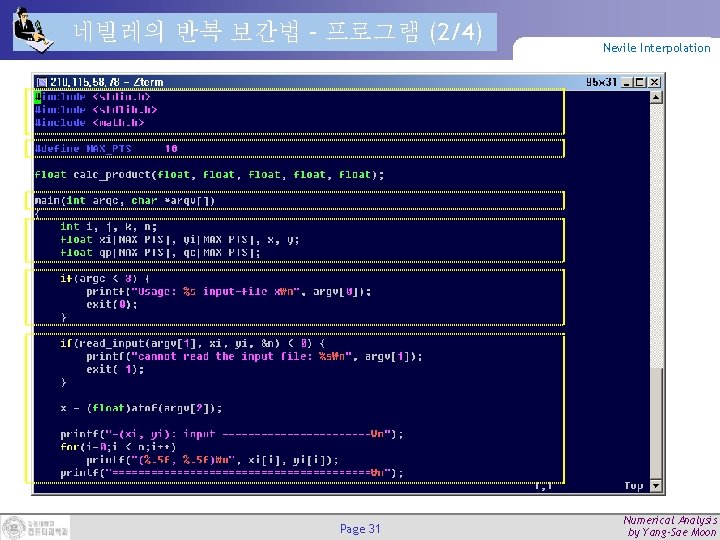Click the '#define MAX_PTS 10' line
This screenshot has height=540, width=720.
tap(106, 148)
